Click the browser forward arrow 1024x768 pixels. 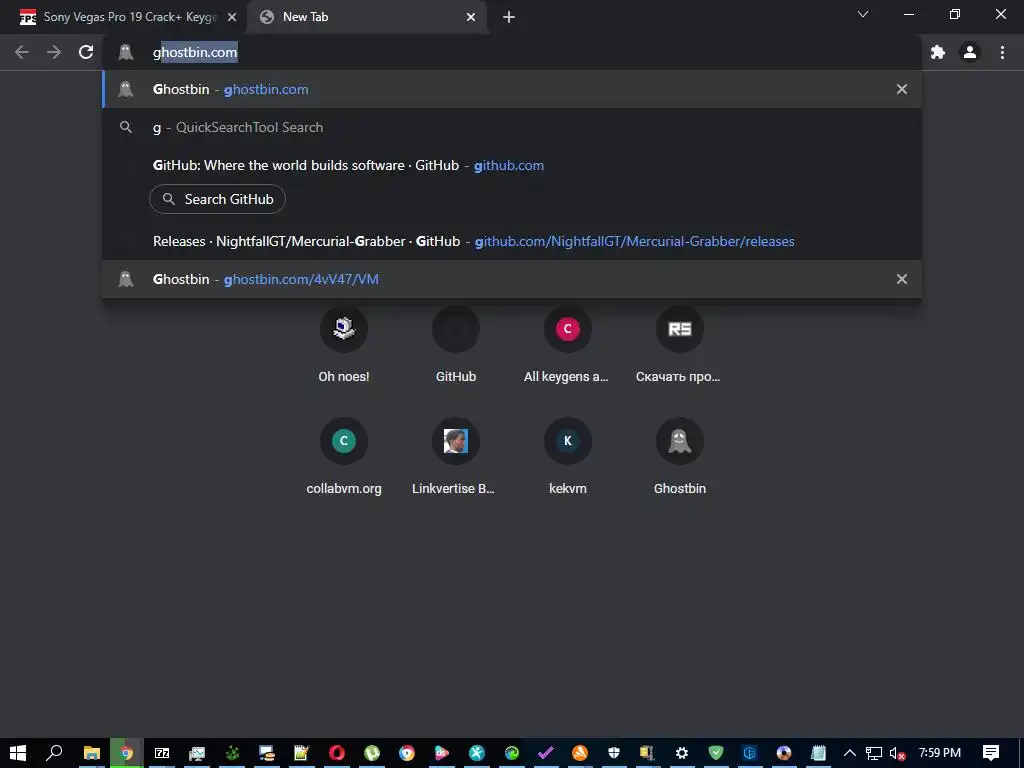[x=54, y=52]
